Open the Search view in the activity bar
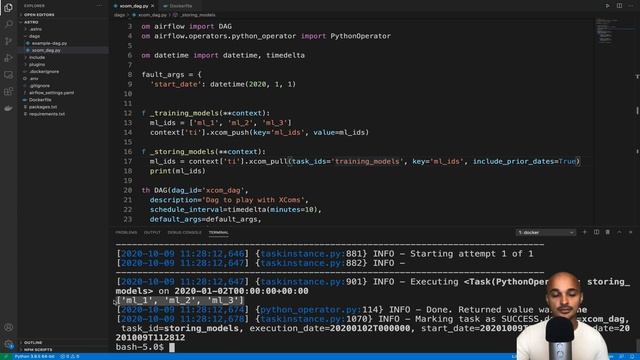This screenshot has width=640, height=360. click(8, 24)
